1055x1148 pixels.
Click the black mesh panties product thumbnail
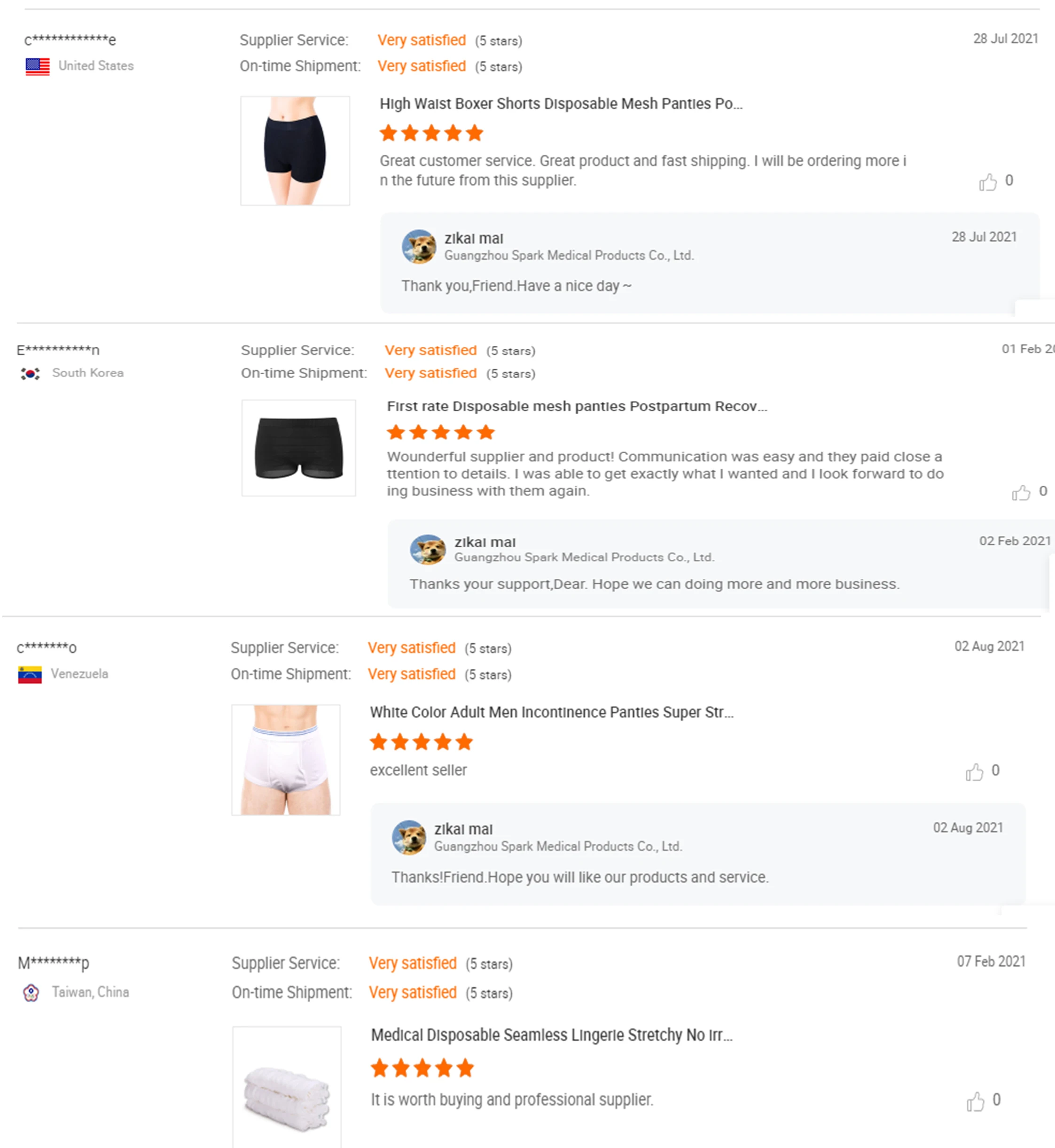click(298, 448)
